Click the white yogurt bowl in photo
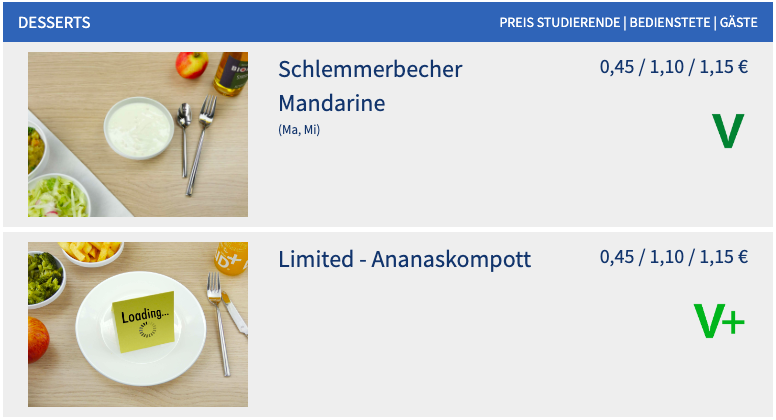This screenshot has height=420, width=776. (x=139, y=128)
